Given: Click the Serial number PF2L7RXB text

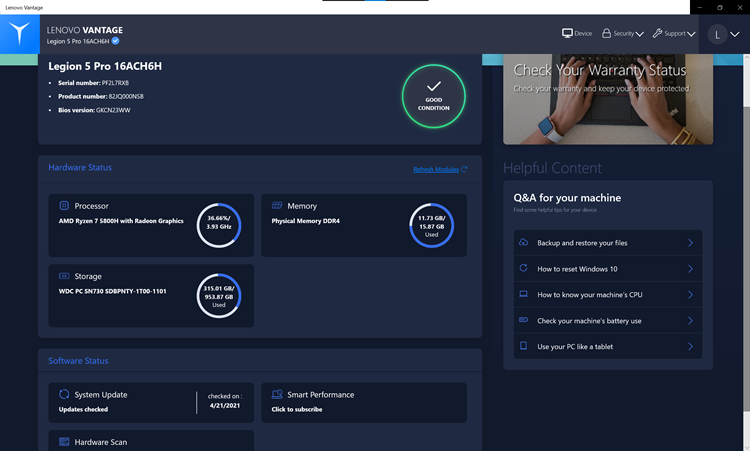Looking at the screenshot, I should (93, 83).
